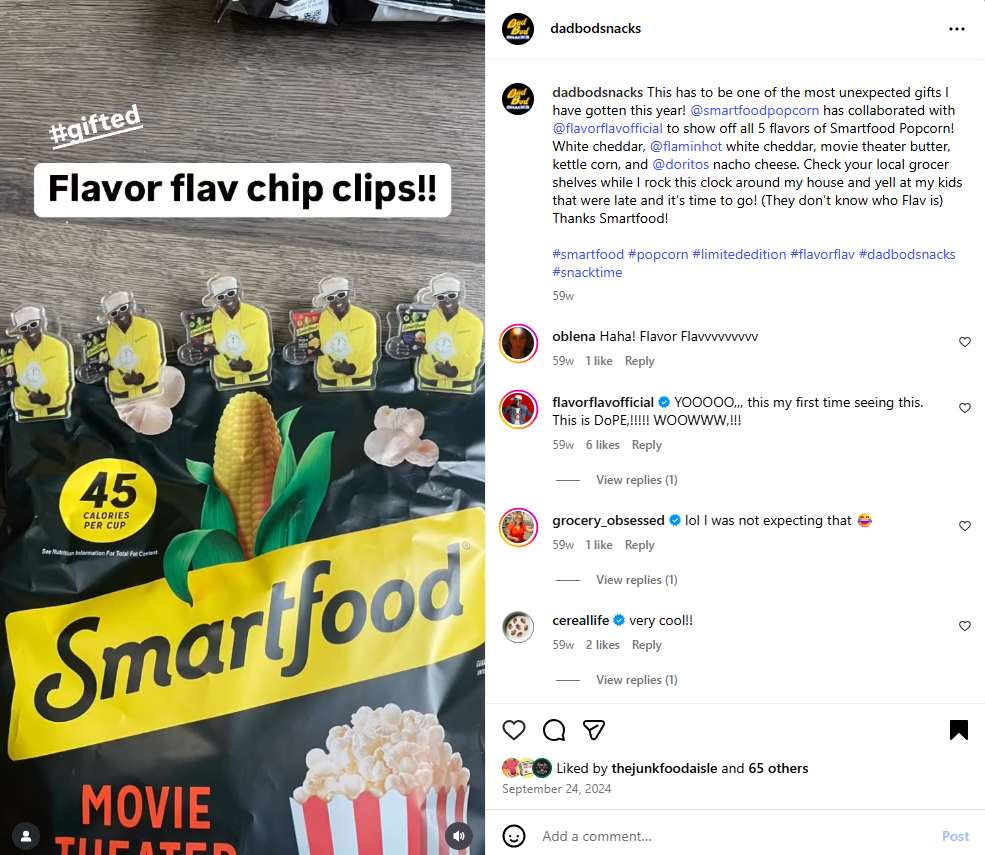Screen dimensions: 985x855
Task: Expand replies under cereallife's comment
Action: coord(636,680)
